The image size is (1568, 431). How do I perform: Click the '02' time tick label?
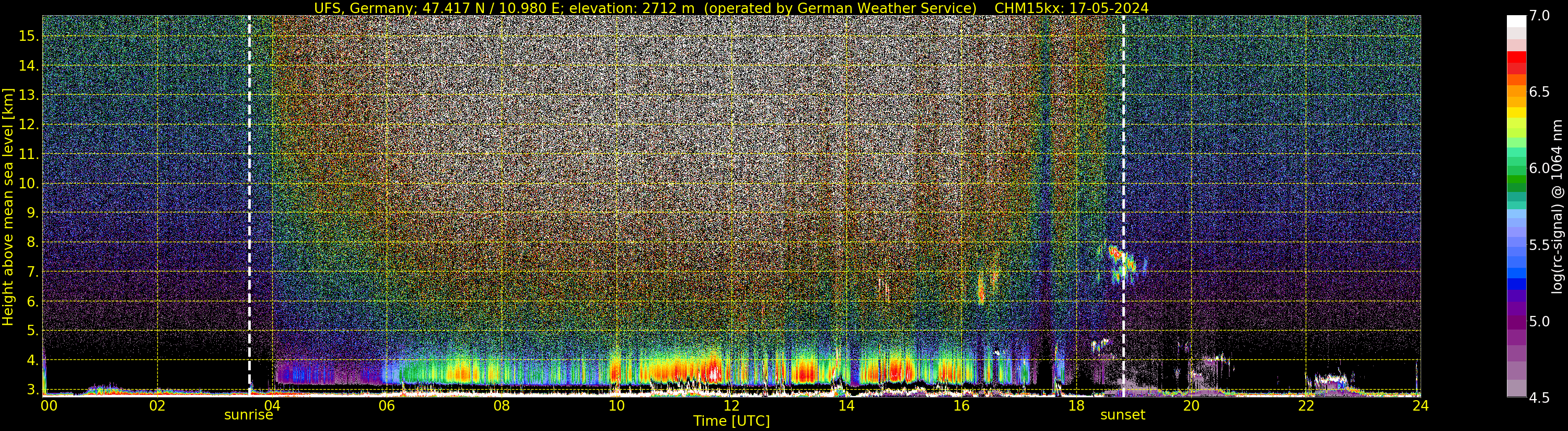pos(157,405)
